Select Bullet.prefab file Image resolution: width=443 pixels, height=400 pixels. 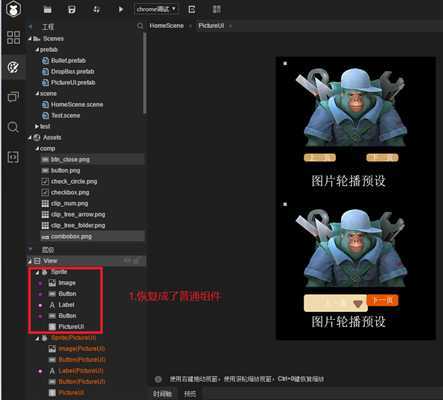tap(68, 61)
